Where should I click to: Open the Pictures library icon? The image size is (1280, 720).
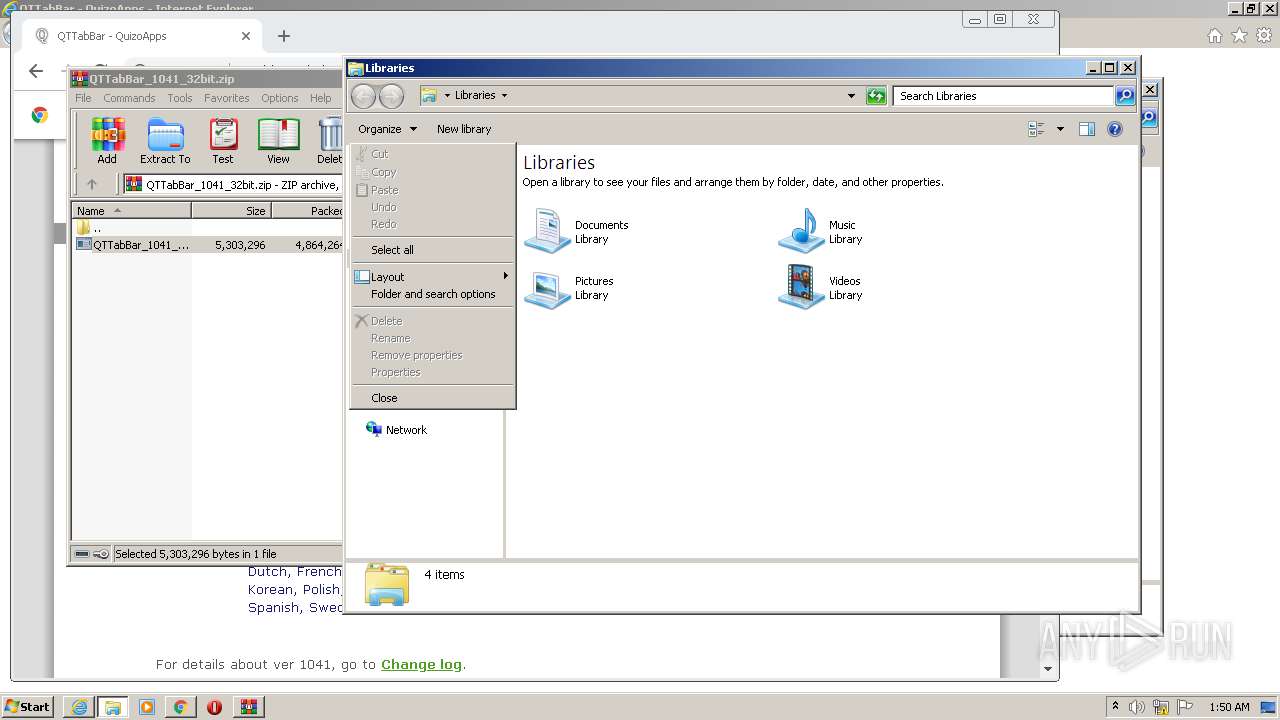pyautogui.click(x=547, y=288)
